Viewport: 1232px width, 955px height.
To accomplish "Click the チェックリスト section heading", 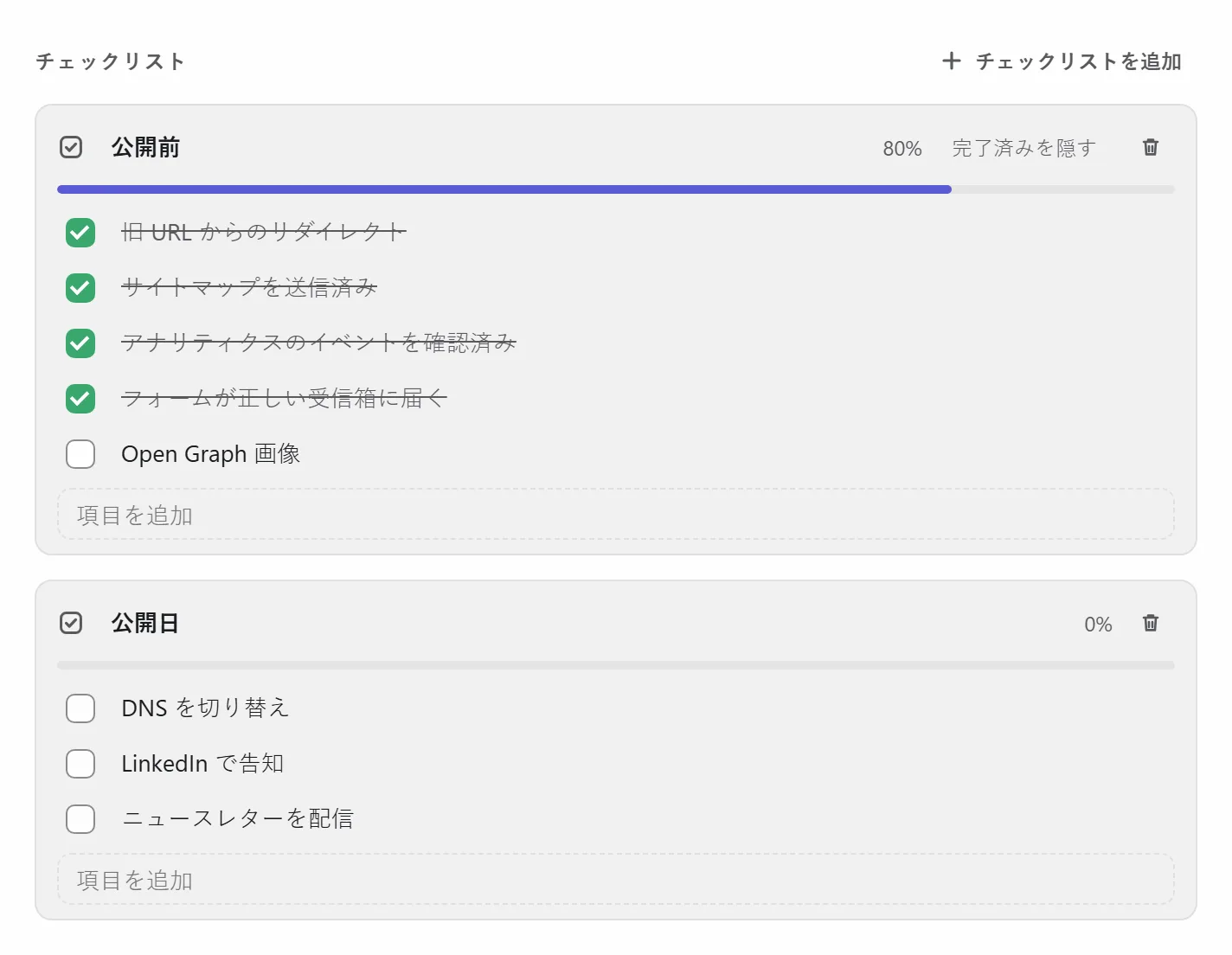I will pos(111,61).
